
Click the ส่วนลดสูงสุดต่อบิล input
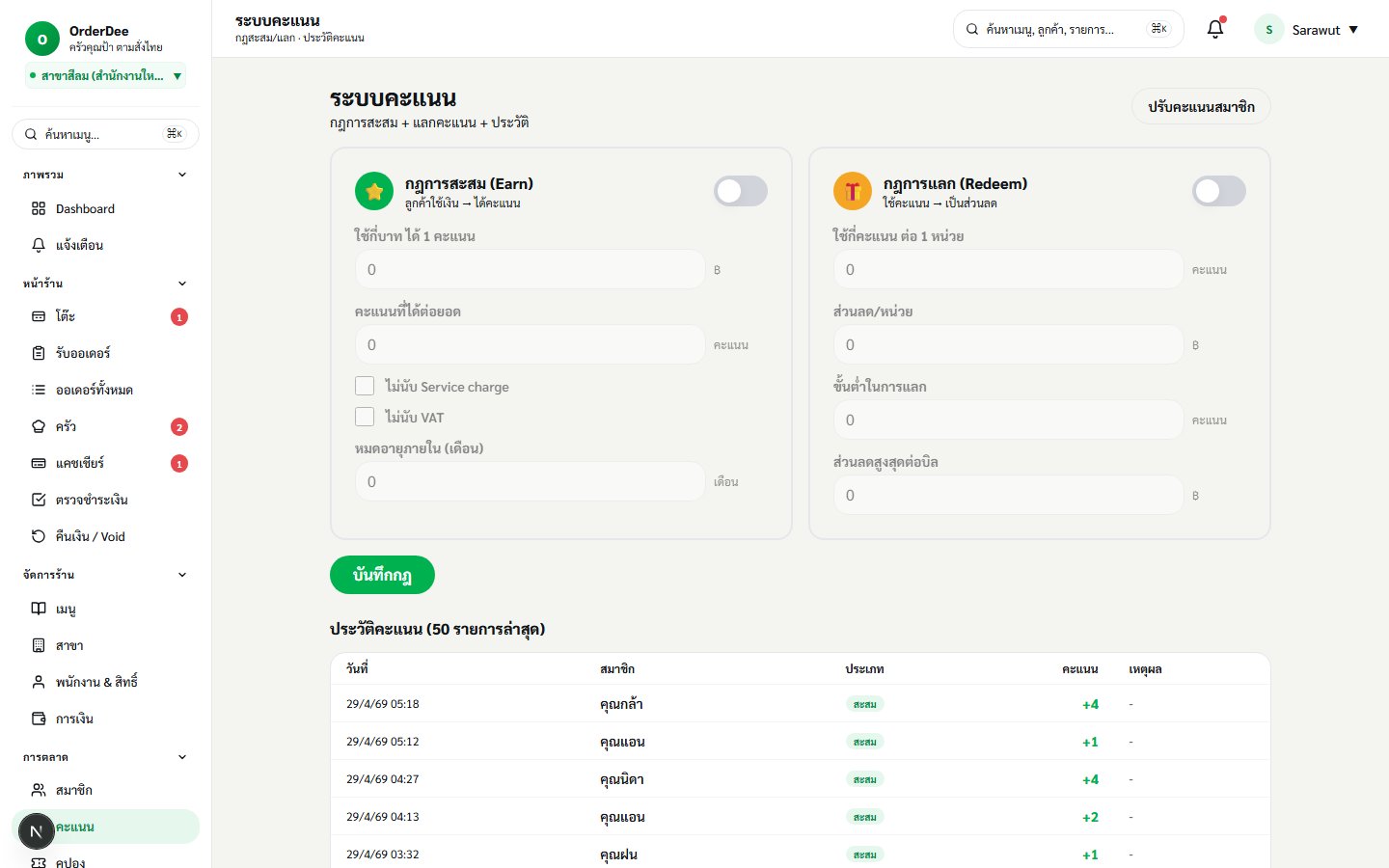(x=1008, y=495)
